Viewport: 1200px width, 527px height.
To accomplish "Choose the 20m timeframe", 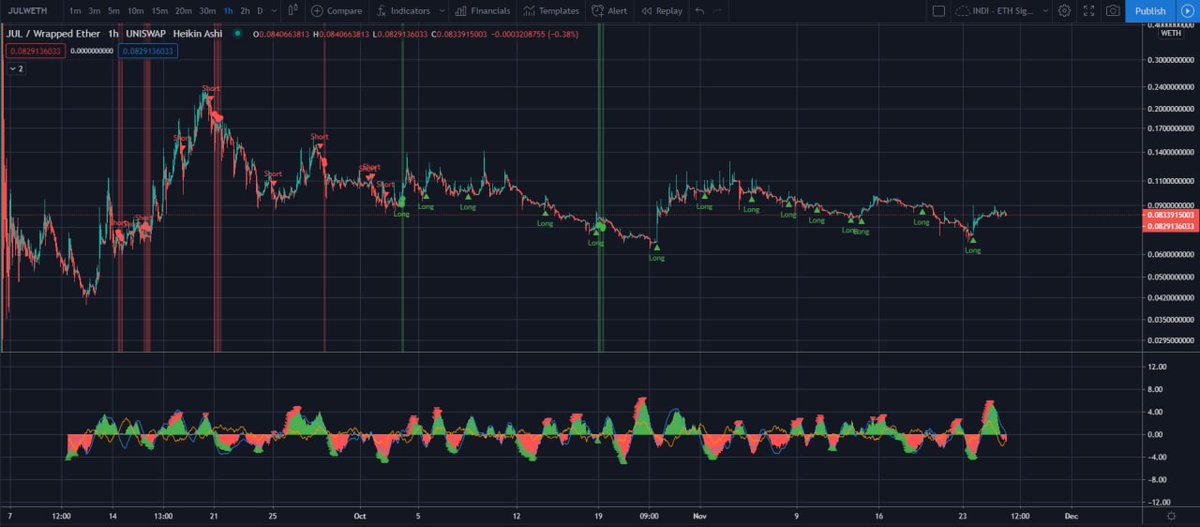I will coord(184,11).
